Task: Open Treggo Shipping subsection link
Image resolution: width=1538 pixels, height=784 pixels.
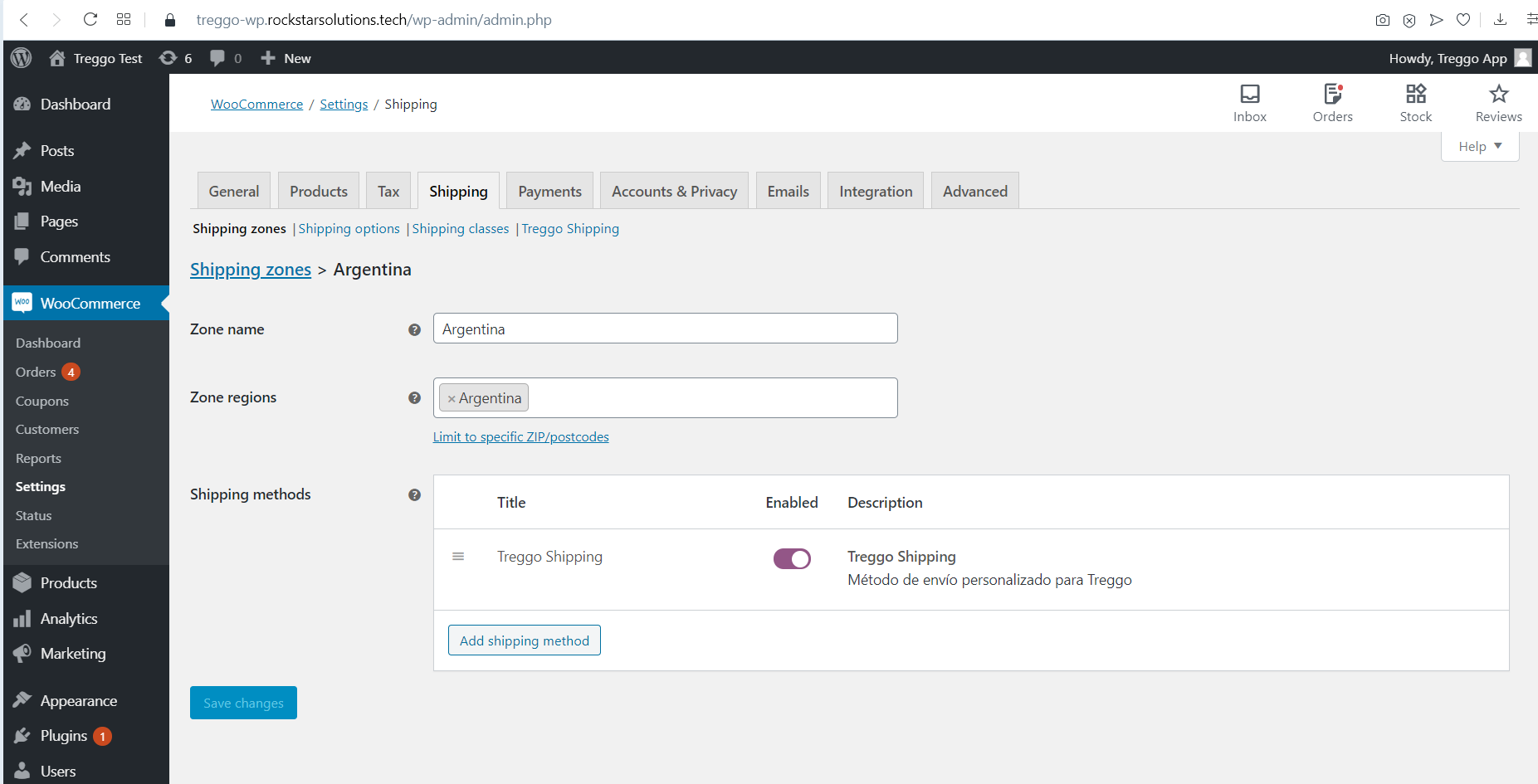Action: point(570,229)
